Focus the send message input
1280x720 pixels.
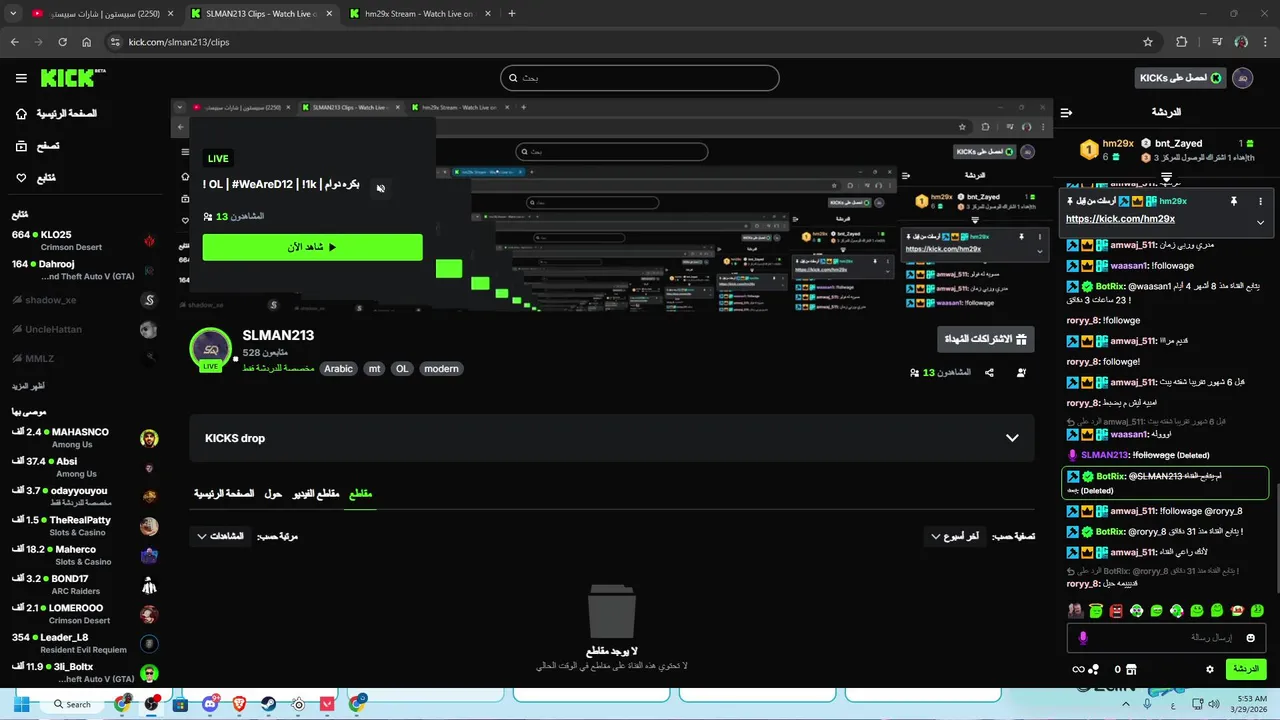tap(1167, 638)
